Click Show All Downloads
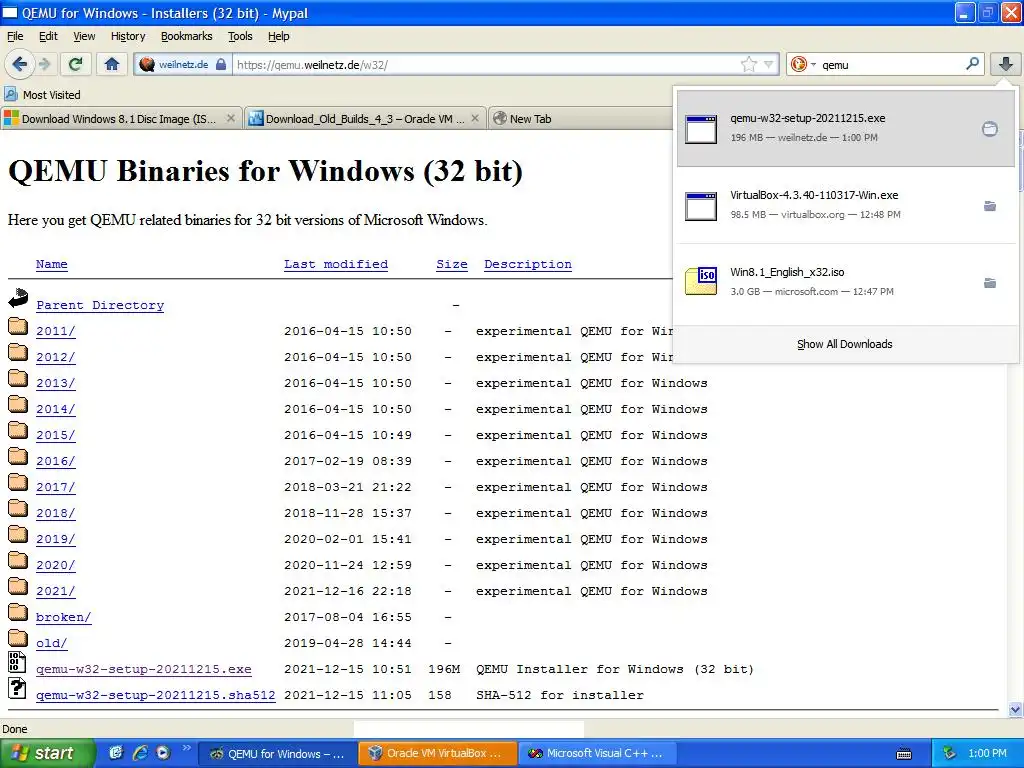 844,344
